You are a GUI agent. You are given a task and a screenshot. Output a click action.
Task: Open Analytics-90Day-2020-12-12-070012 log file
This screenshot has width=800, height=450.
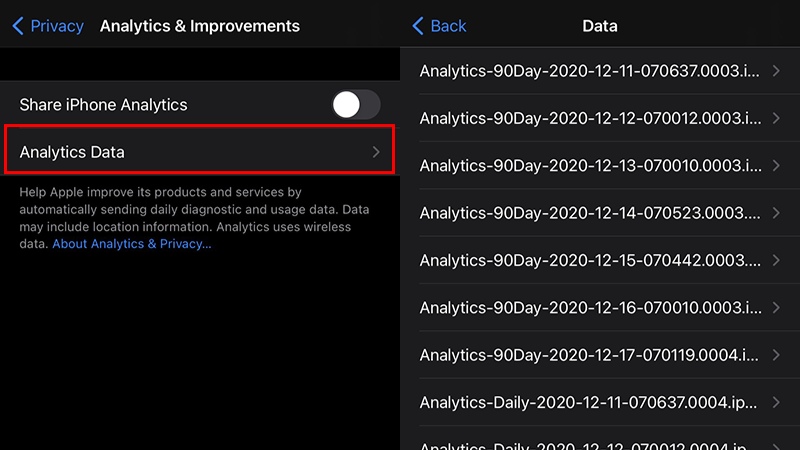(590, 118)
